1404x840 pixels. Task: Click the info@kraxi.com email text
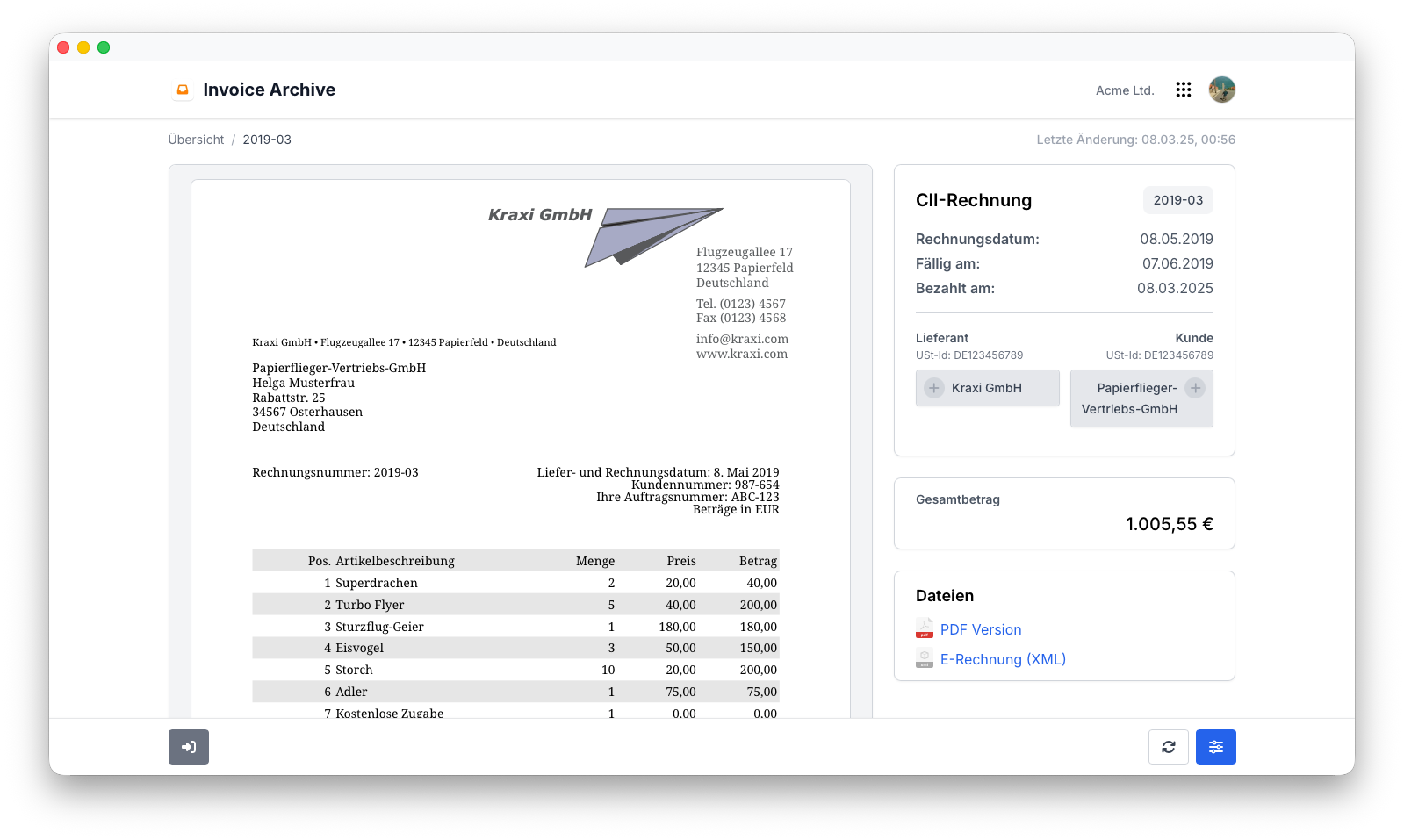(742, 339)
